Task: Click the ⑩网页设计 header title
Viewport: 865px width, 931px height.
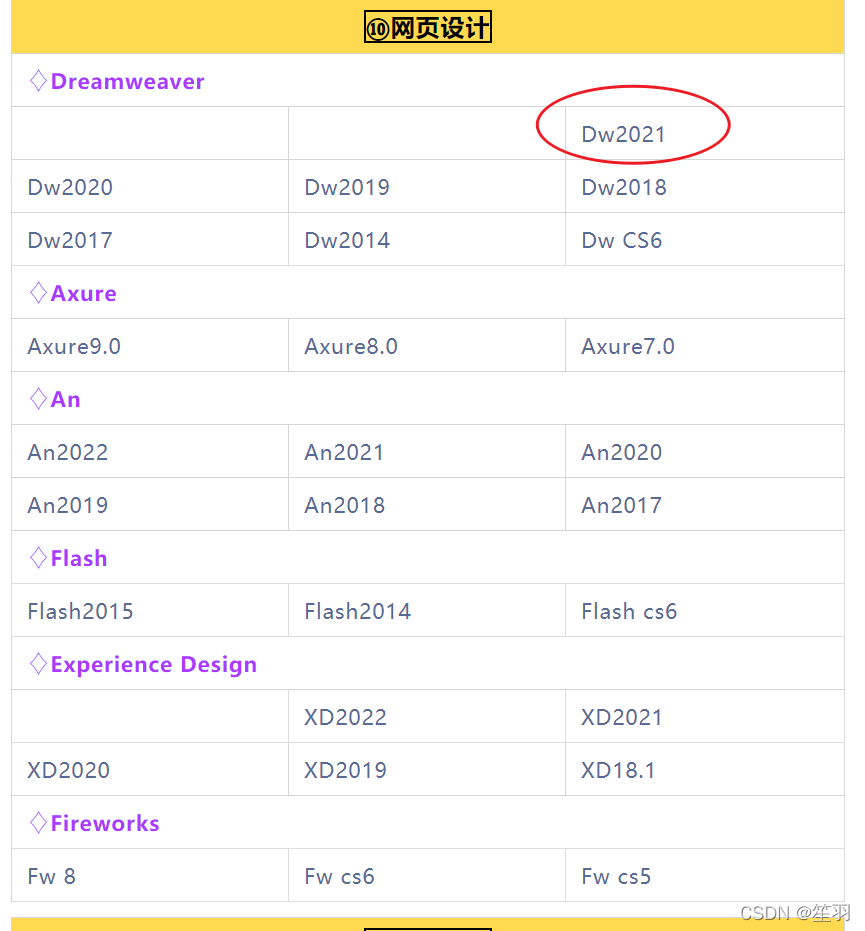Action: point(427,27)
